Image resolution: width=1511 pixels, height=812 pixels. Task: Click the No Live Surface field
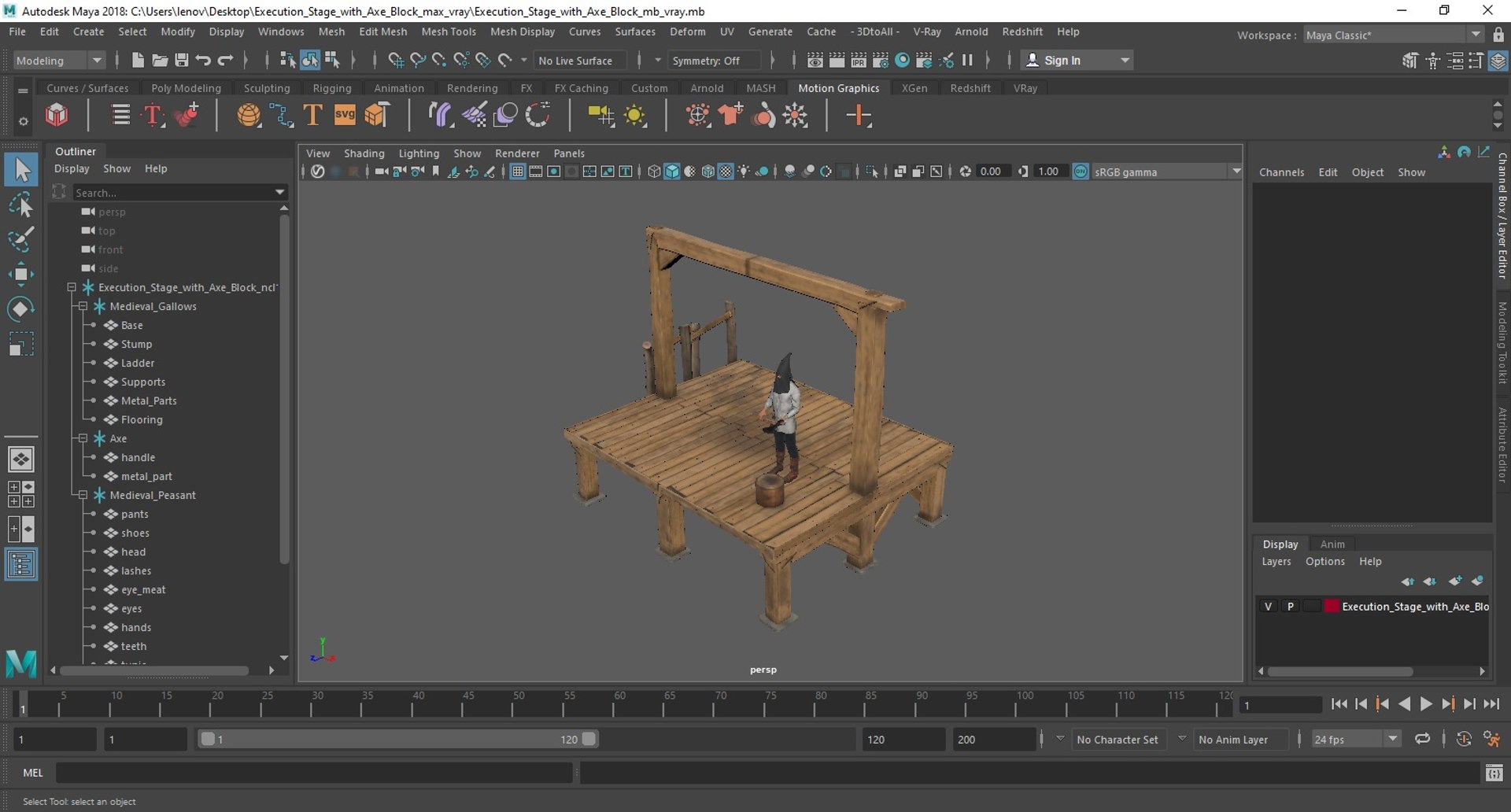pos(580,61)
